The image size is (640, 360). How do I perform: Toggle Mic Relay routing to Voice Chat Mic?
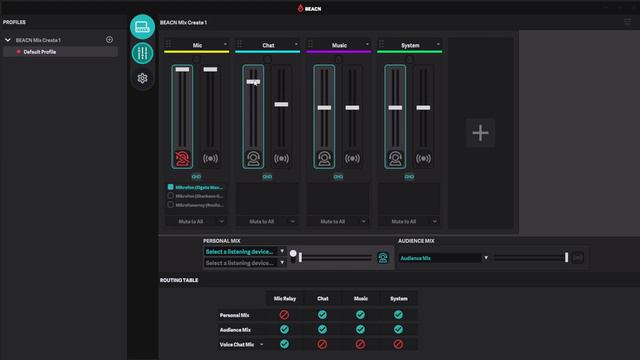(x=284, y=344)
